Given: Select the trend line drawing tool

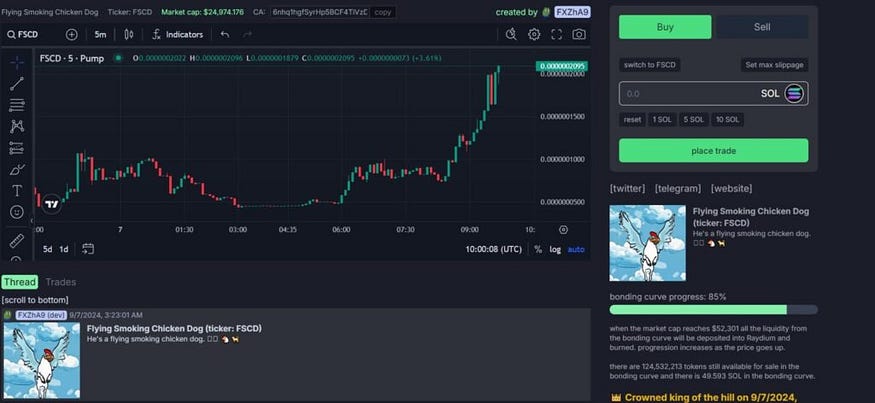Looking at the screenshot, I should pyautogui.click(x=17, y=84).
